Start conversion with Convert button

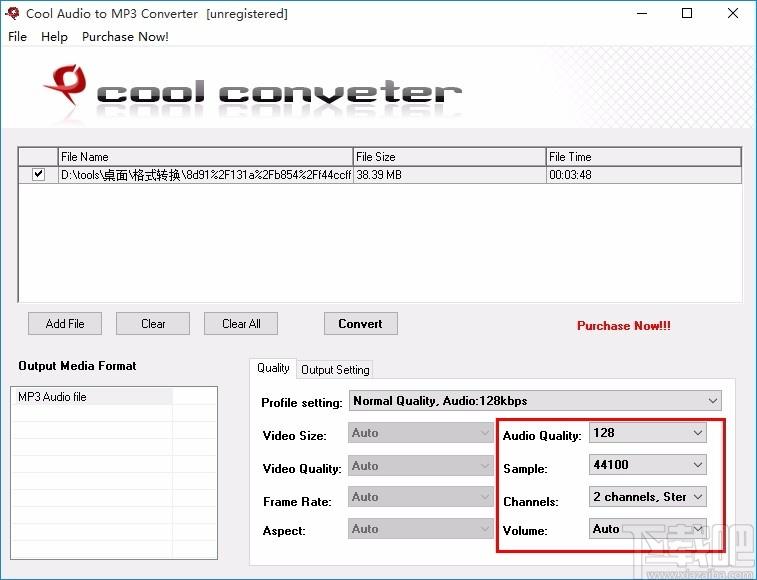361,324
